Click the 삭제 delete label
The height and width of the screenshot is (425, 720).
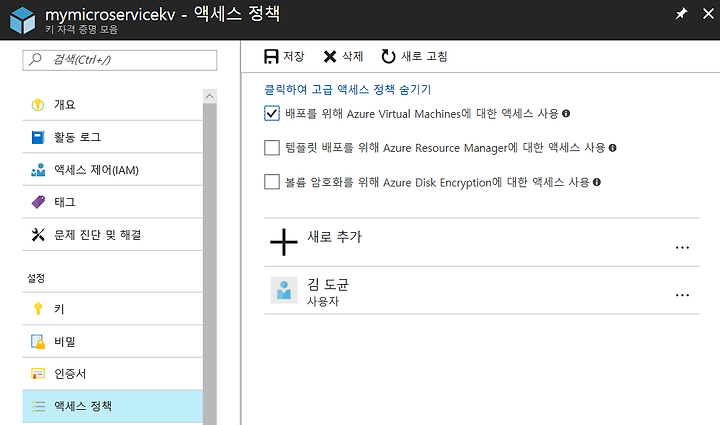(353, 56)
